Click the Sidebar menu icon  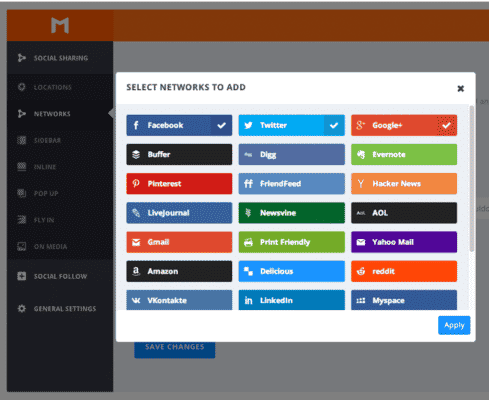coord(22,140)
